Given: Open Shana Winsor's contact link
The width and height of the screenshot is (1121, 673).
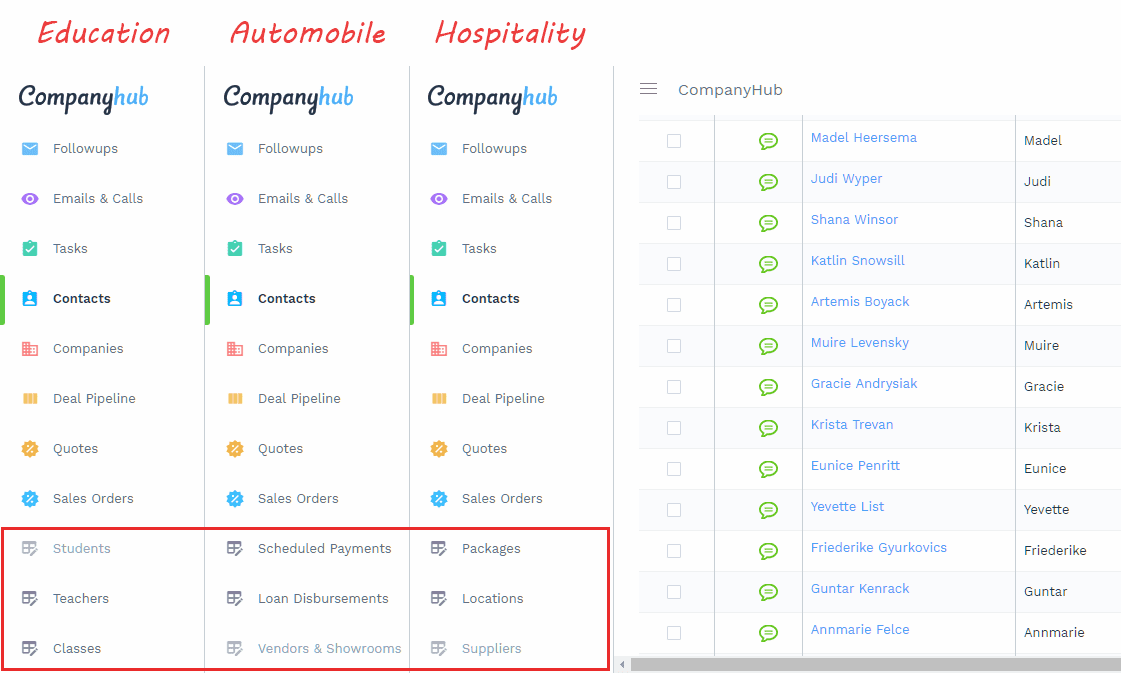Looking at the screenshot, I should click(x=854, y=220).
